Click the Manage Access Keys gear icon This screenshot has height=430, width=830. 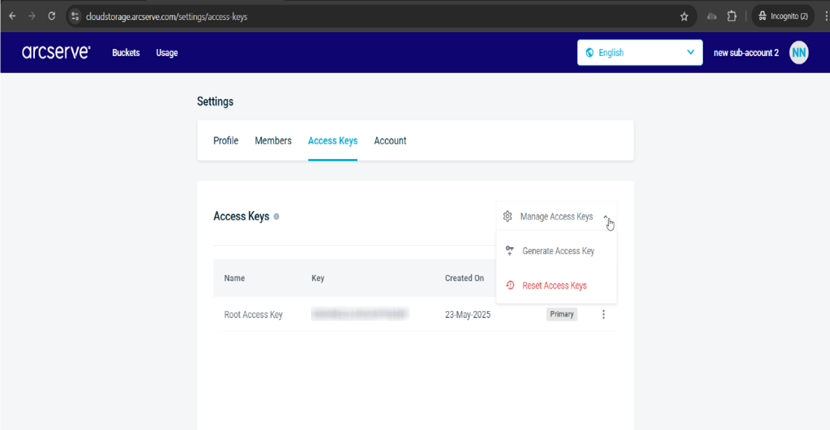tap(508, 216)
